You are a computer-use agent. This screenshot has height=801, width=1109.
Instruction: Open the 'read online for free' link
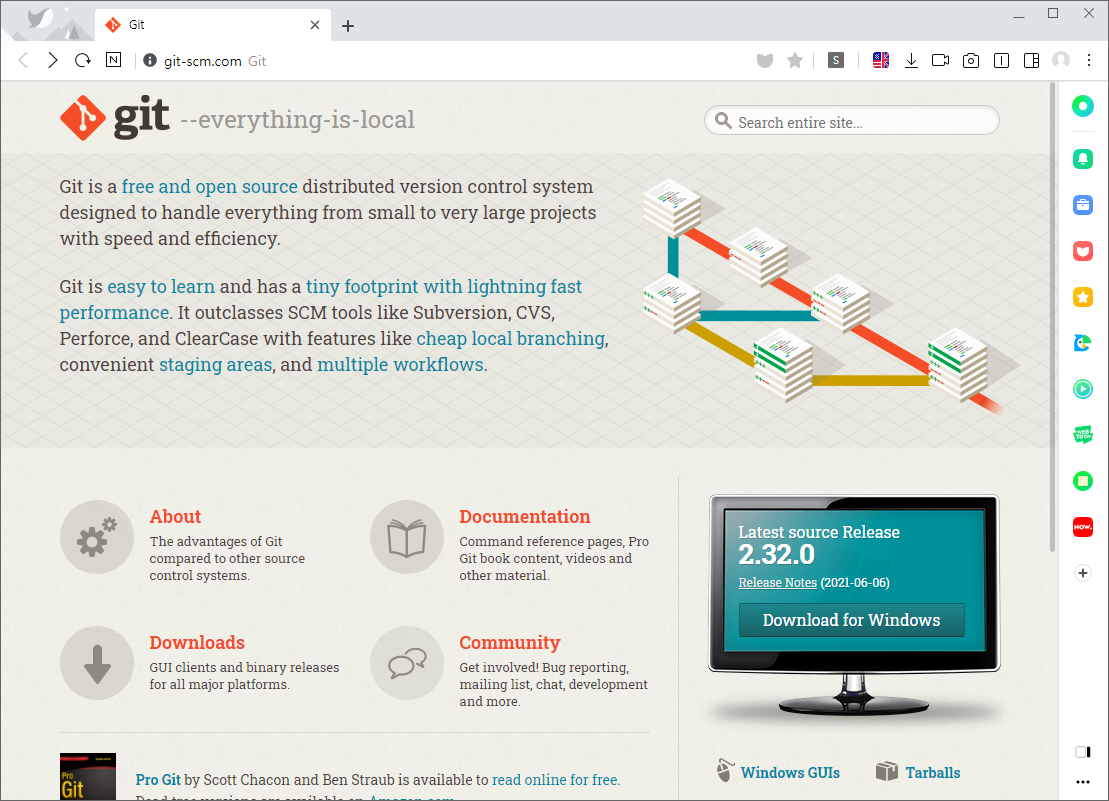[x=554, y=780]
